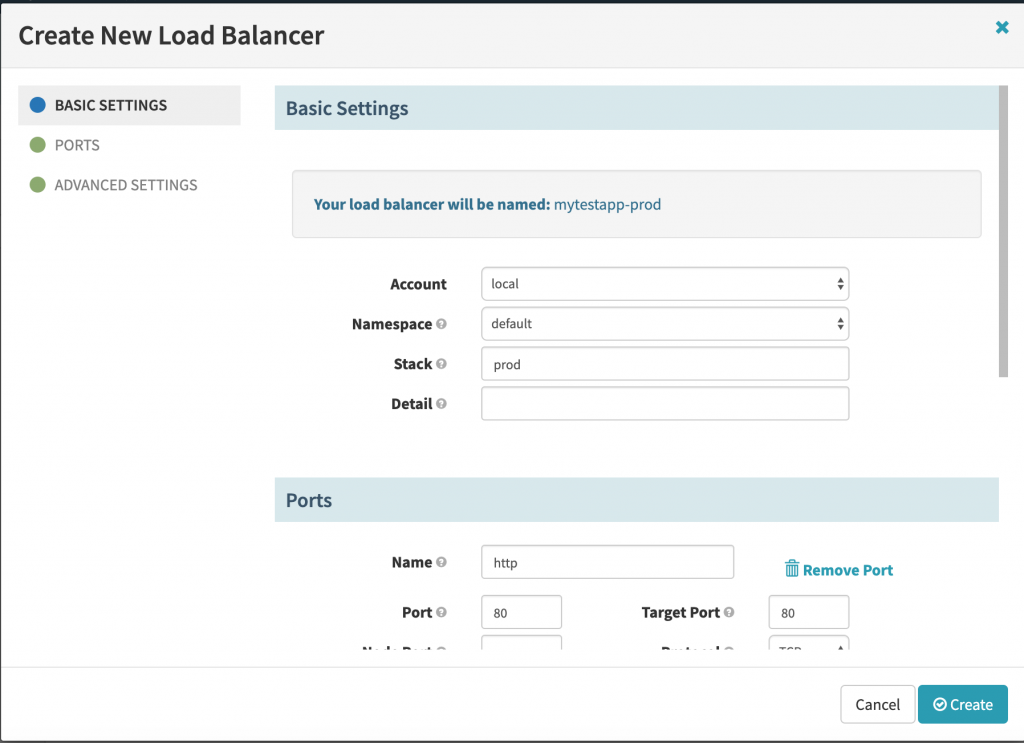Screen dimensions: 1024x743
Task: Click the help icon beside port Name
Action: click(442, 562)
